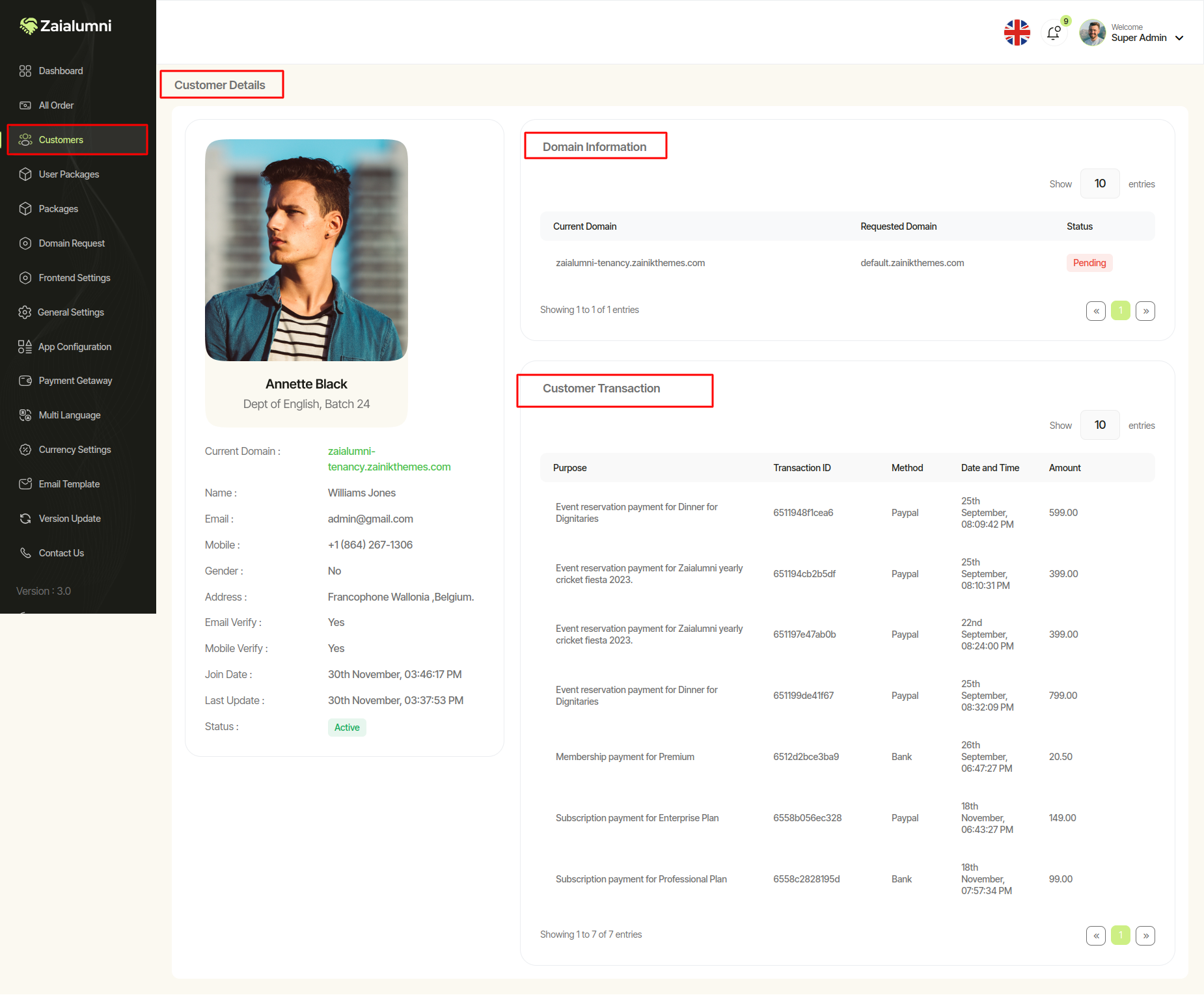Click the Domain Request icon
Screen dimensions: 1204x995
click(25, 243)
